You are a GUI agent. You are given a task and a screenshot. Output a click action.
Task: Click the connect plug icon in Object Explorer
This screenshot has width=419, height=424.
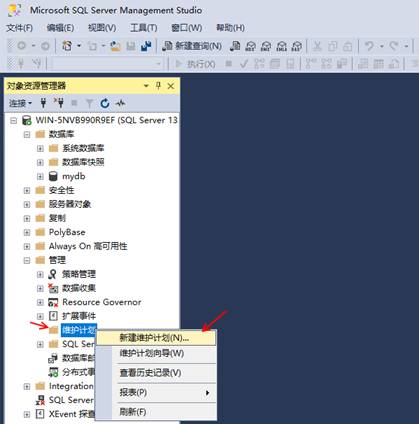click(x=43, y=103)
